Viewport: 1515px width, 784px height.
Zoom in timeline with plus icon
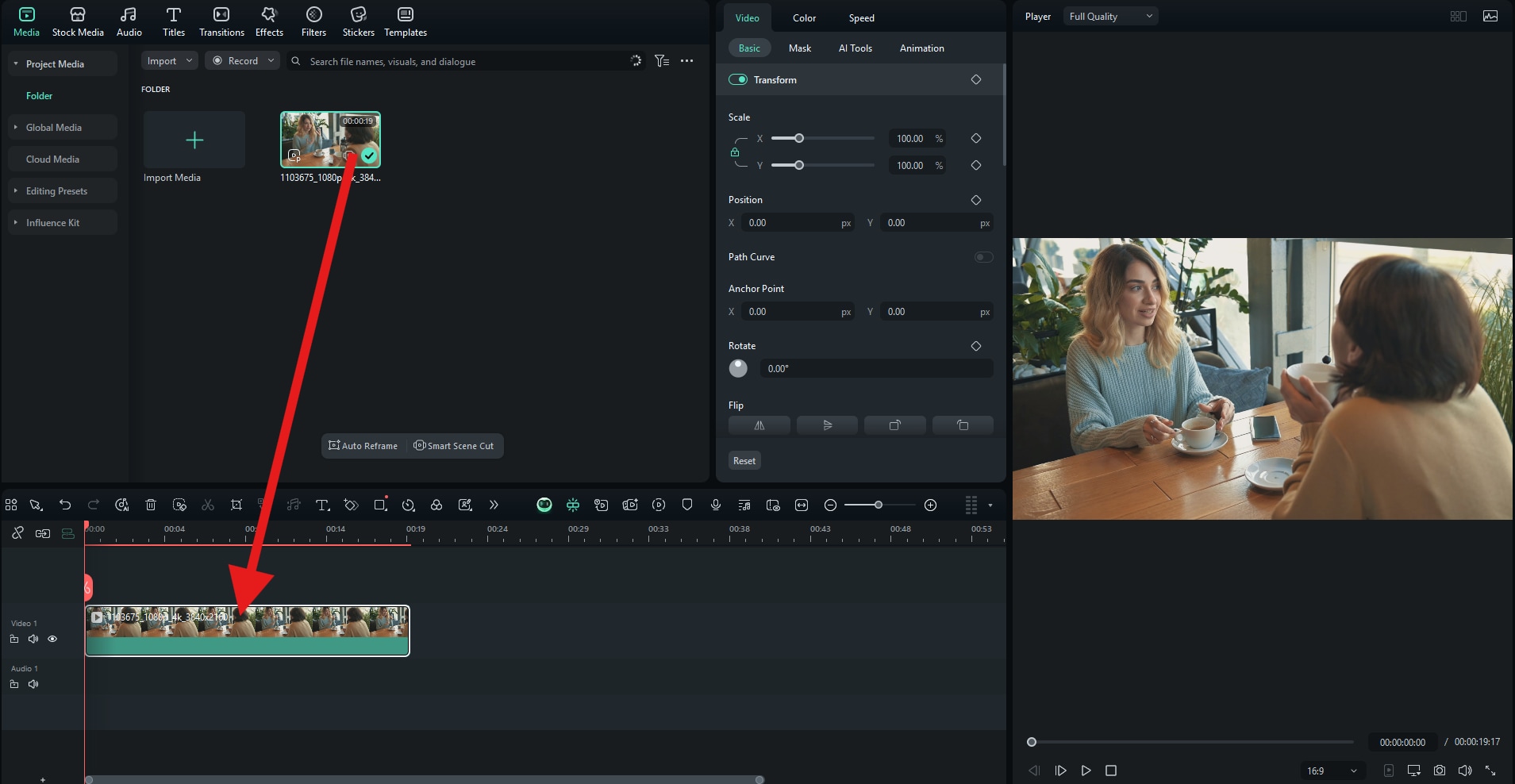(x=931, y=505)
